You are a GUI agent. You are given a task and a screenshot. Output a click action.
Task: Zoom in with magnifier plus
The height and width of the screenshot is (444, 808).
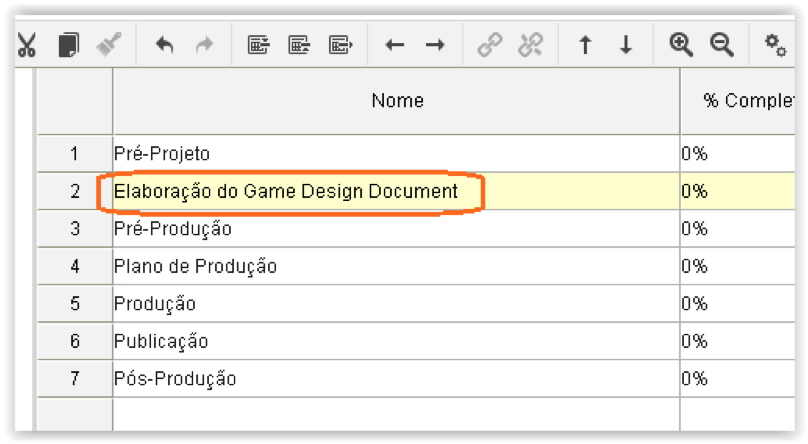click(x=681, y=45)
